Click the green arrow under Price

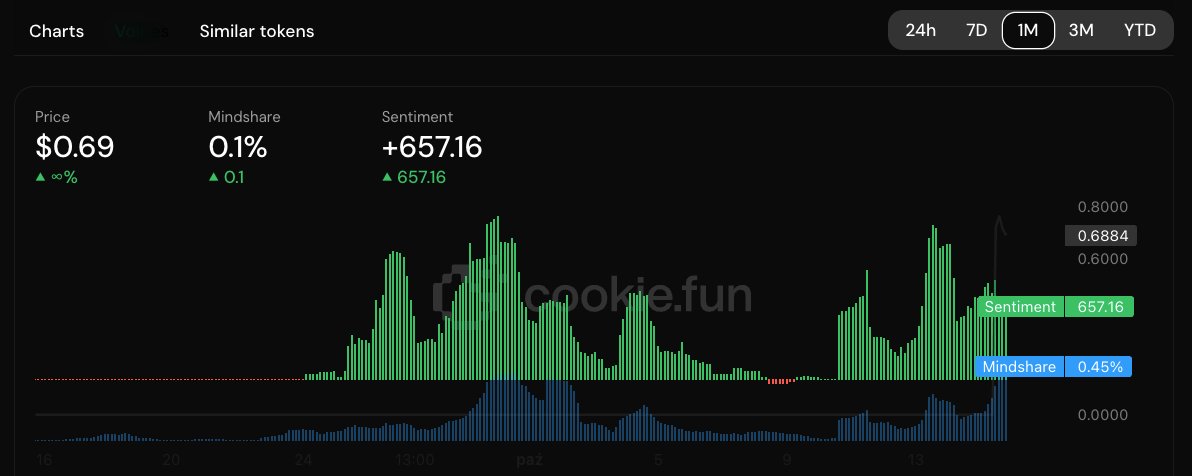point(40,178)
